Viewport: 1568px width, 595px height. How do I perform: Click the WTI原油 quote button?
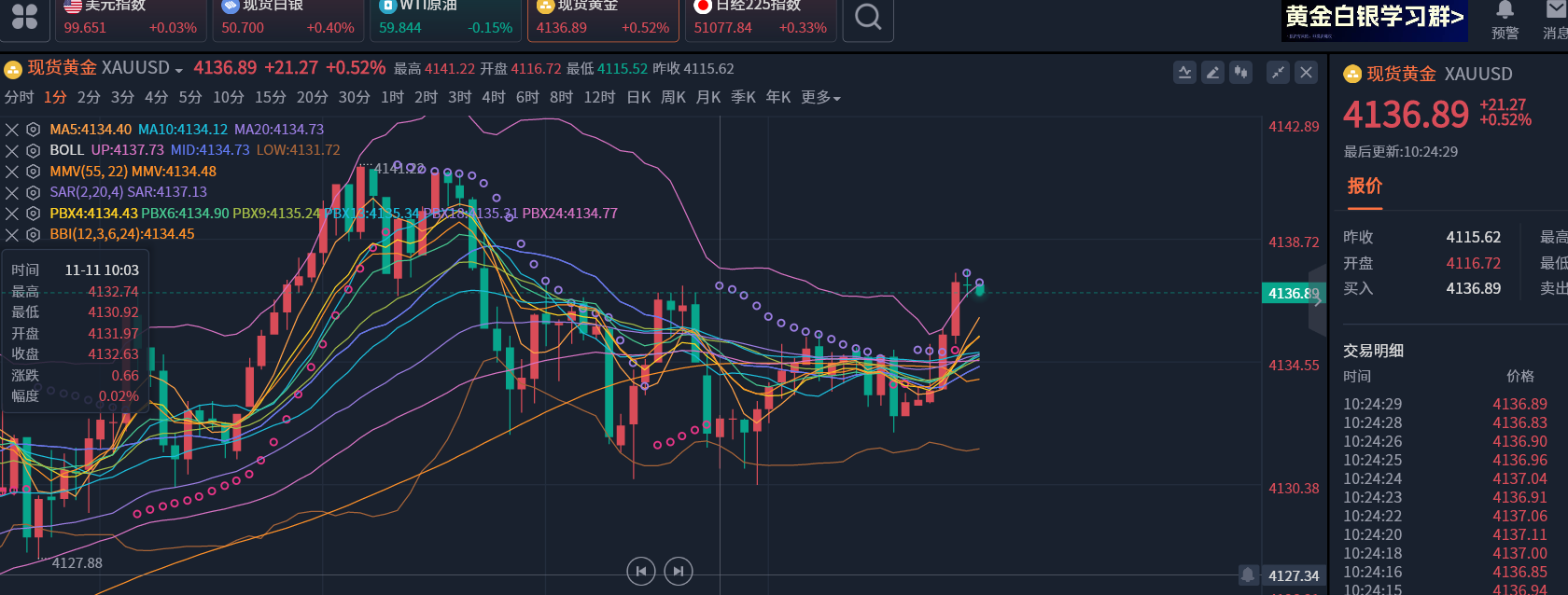click(446, 19)
